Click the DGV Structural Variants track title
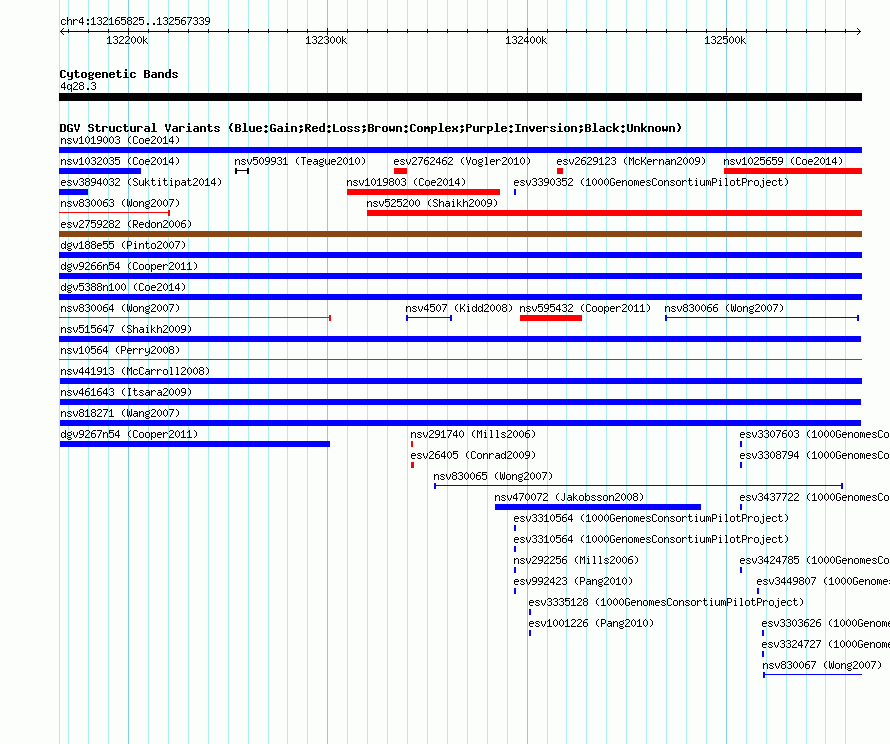890x744 pixels. [x=371, y=128]
